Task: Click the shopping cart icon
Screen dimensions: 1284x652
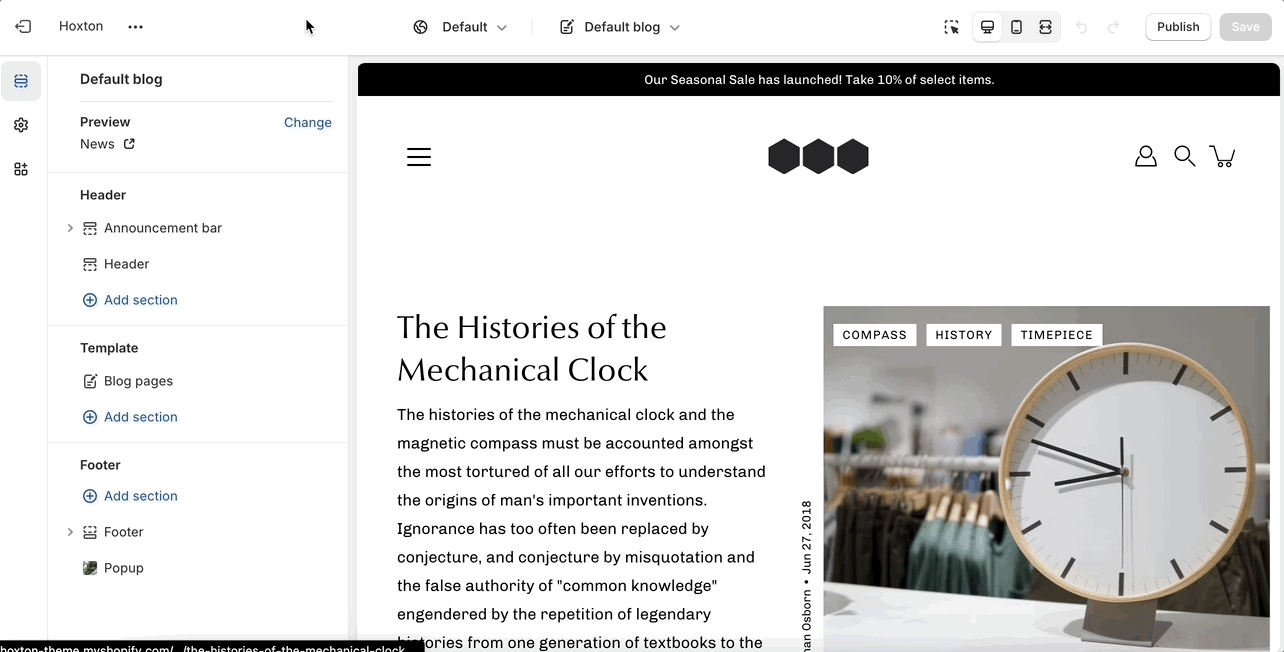Action: click(x=1222, y=156)
